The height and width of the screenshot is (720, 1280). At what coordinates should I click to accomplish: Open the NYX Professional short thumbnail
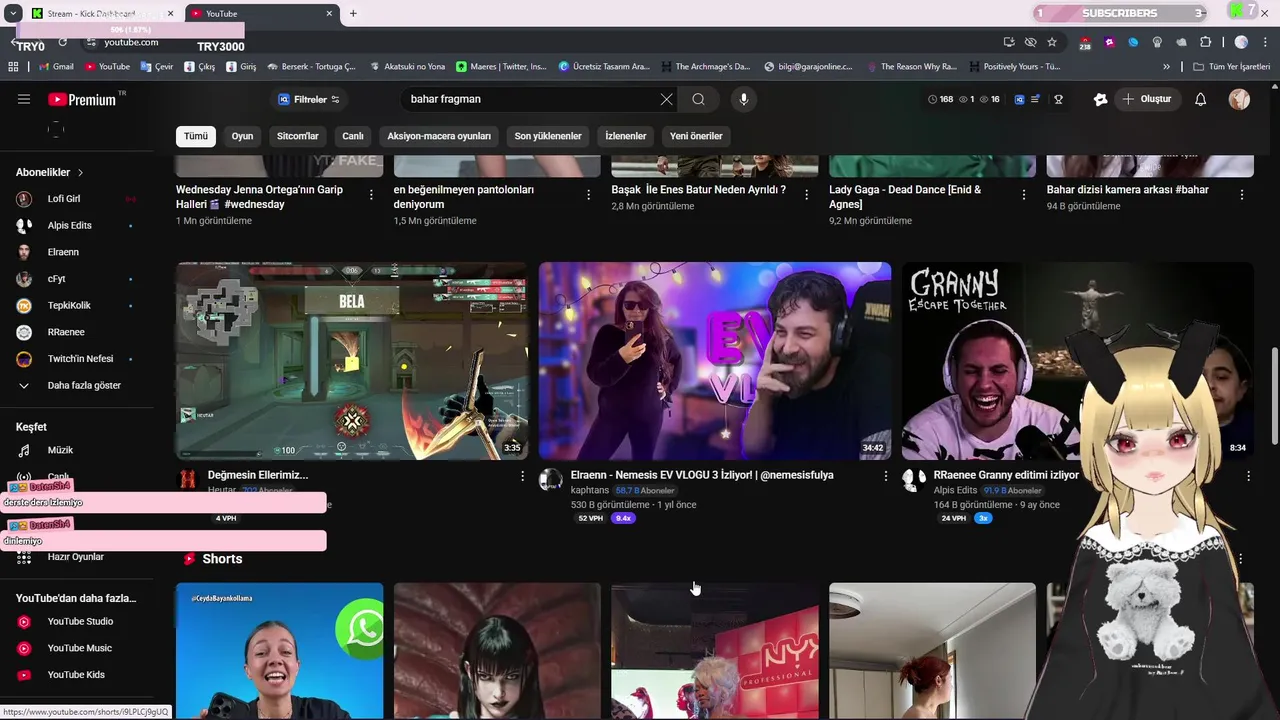point(715,650)
